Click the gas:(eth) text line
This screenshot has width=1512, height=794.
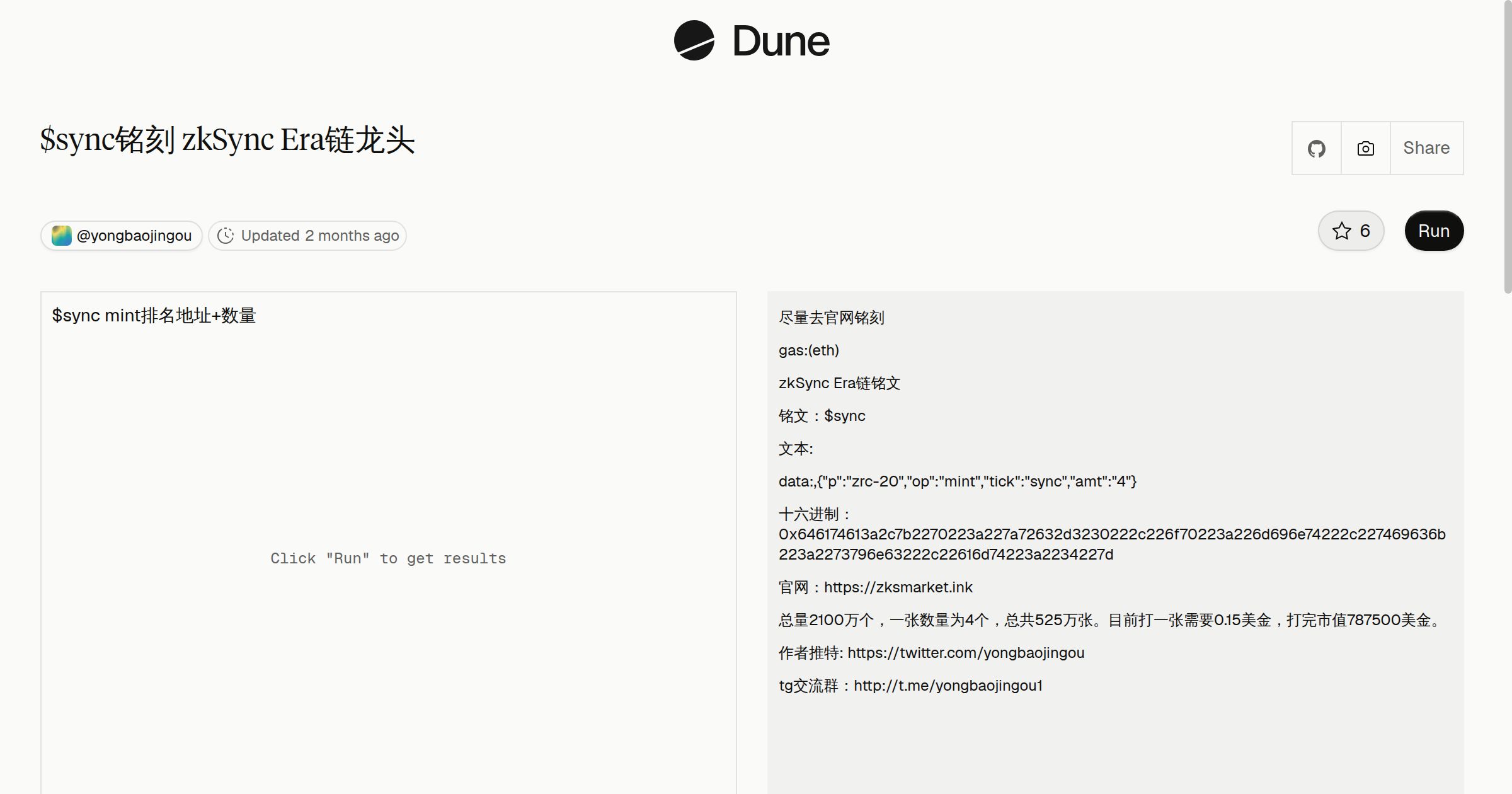pos(809,350)
